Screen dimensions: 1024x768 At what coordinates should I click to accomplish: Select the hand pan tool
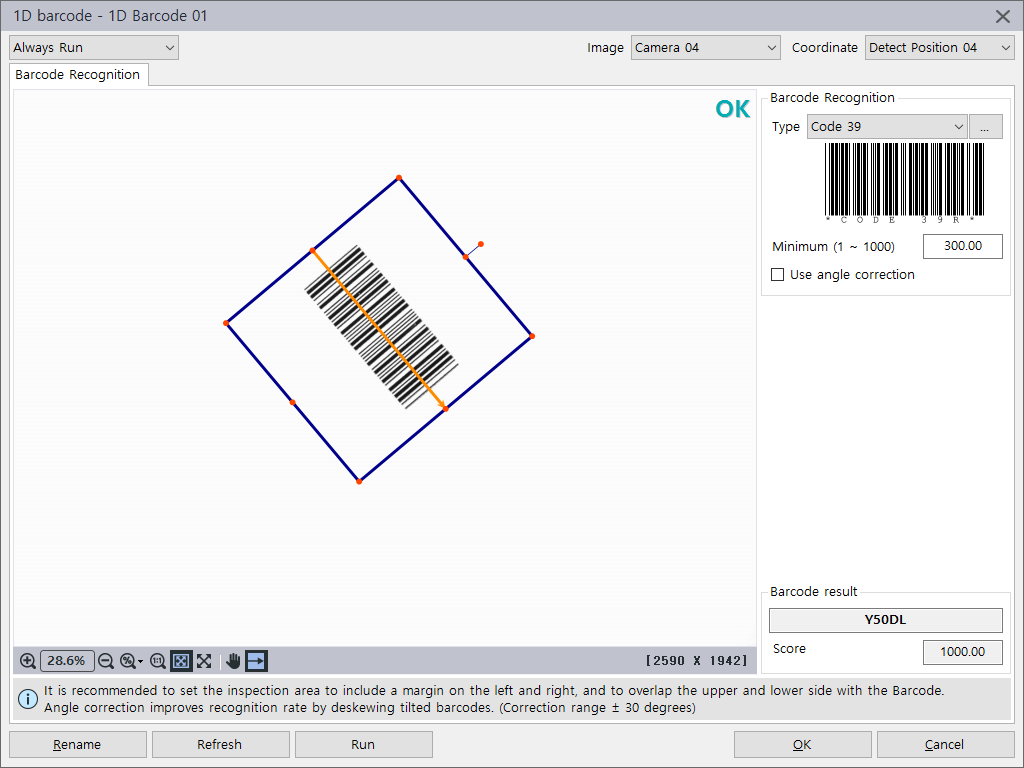233,661
